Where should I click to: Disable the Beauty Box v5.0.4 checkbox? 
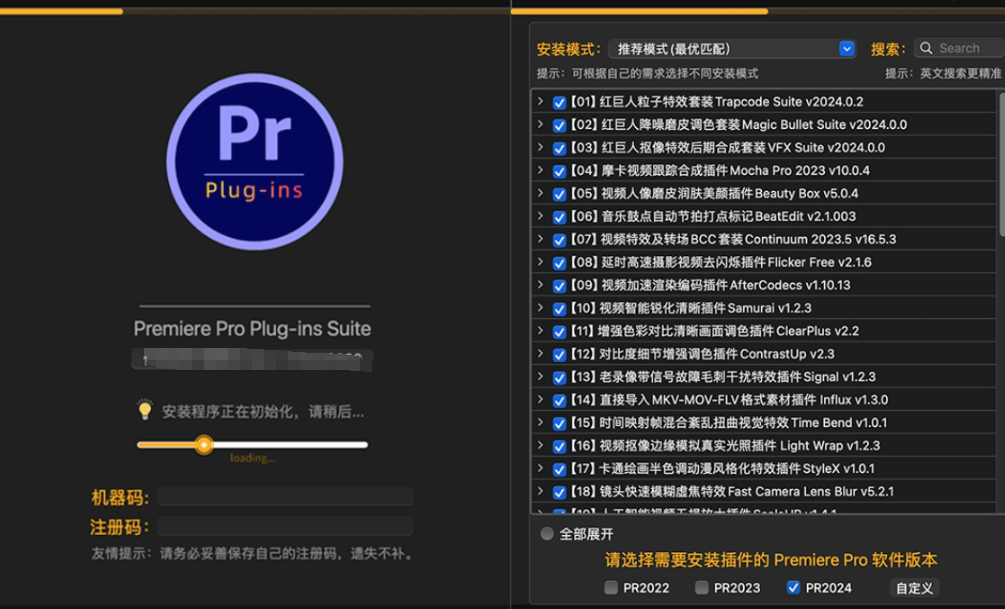coord(559,194)
